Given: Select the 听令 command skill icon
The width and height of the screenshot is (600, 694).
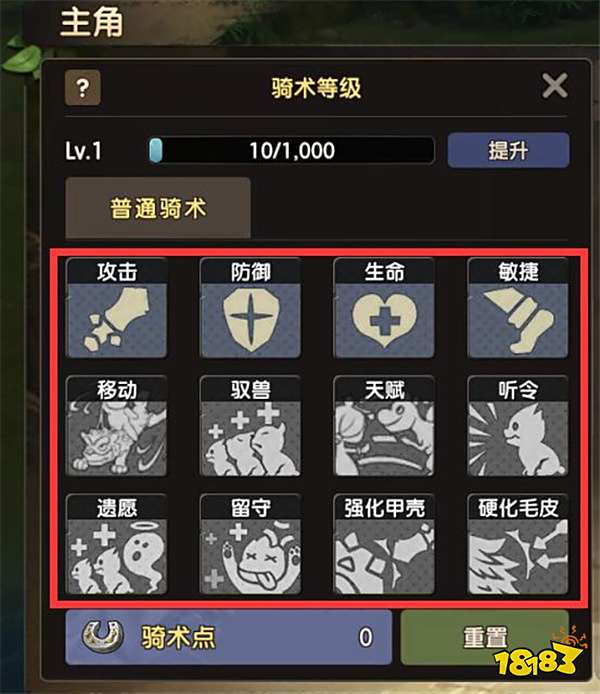Looking at the screenshot, I should [518, 426].
